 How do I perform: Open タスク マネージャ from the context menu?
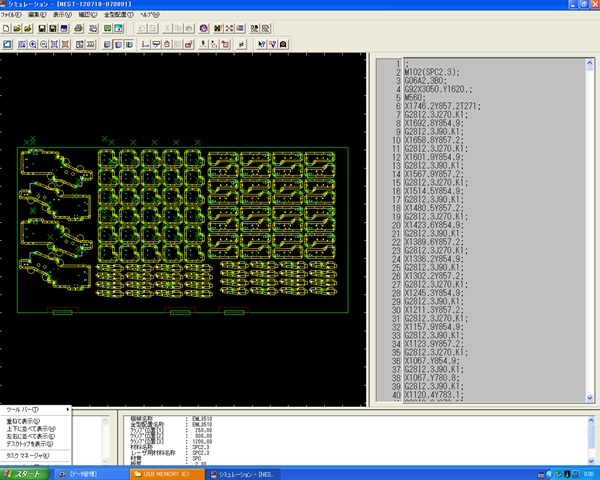point(36,456)
